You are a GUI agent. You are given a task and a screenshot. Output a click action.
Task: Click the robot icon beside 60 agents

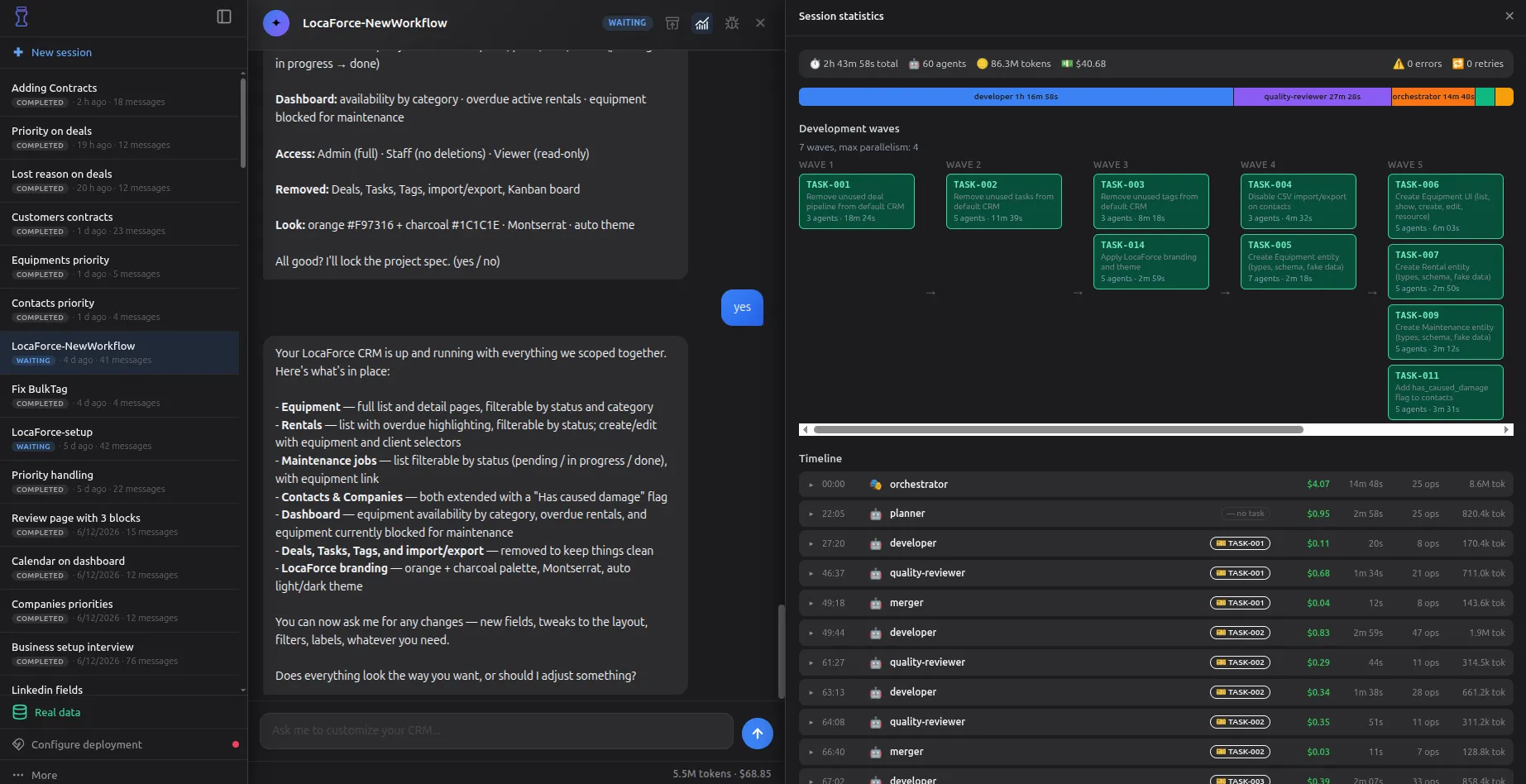coord(914,64)
